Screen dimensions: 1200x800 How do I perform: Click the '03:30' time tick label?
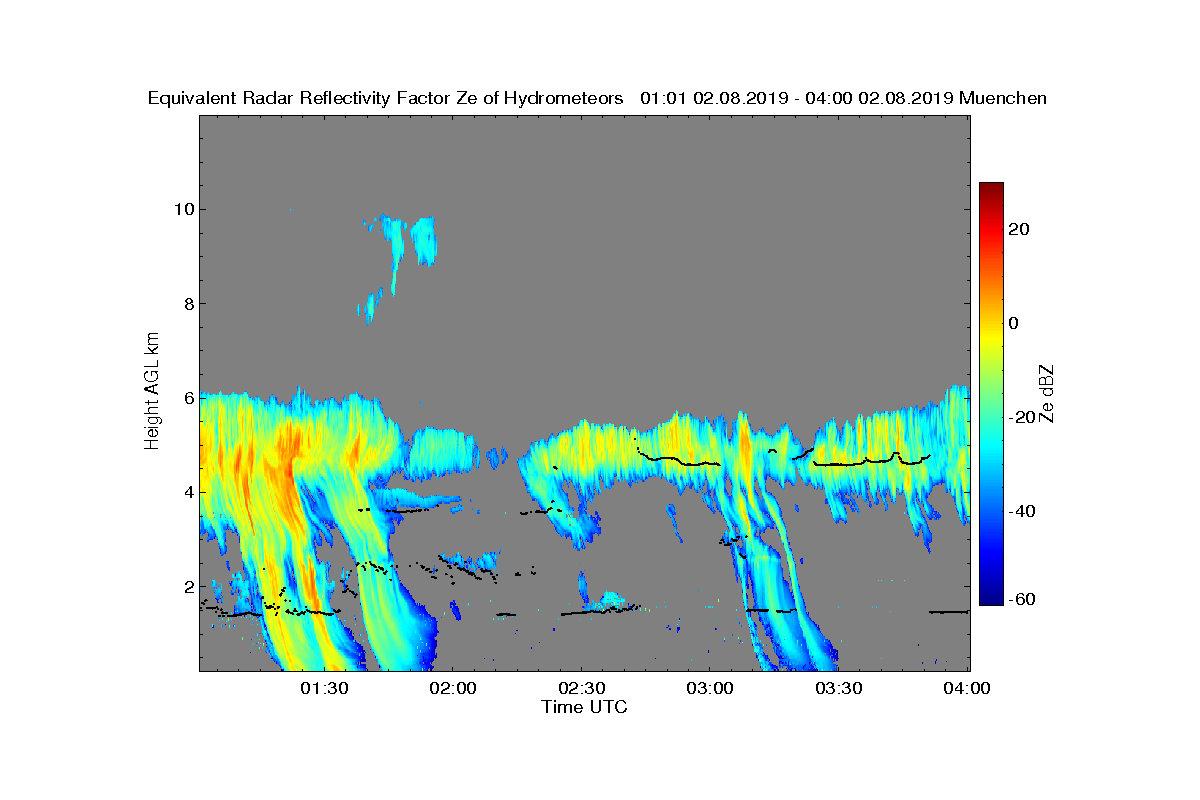pos(839,688)
